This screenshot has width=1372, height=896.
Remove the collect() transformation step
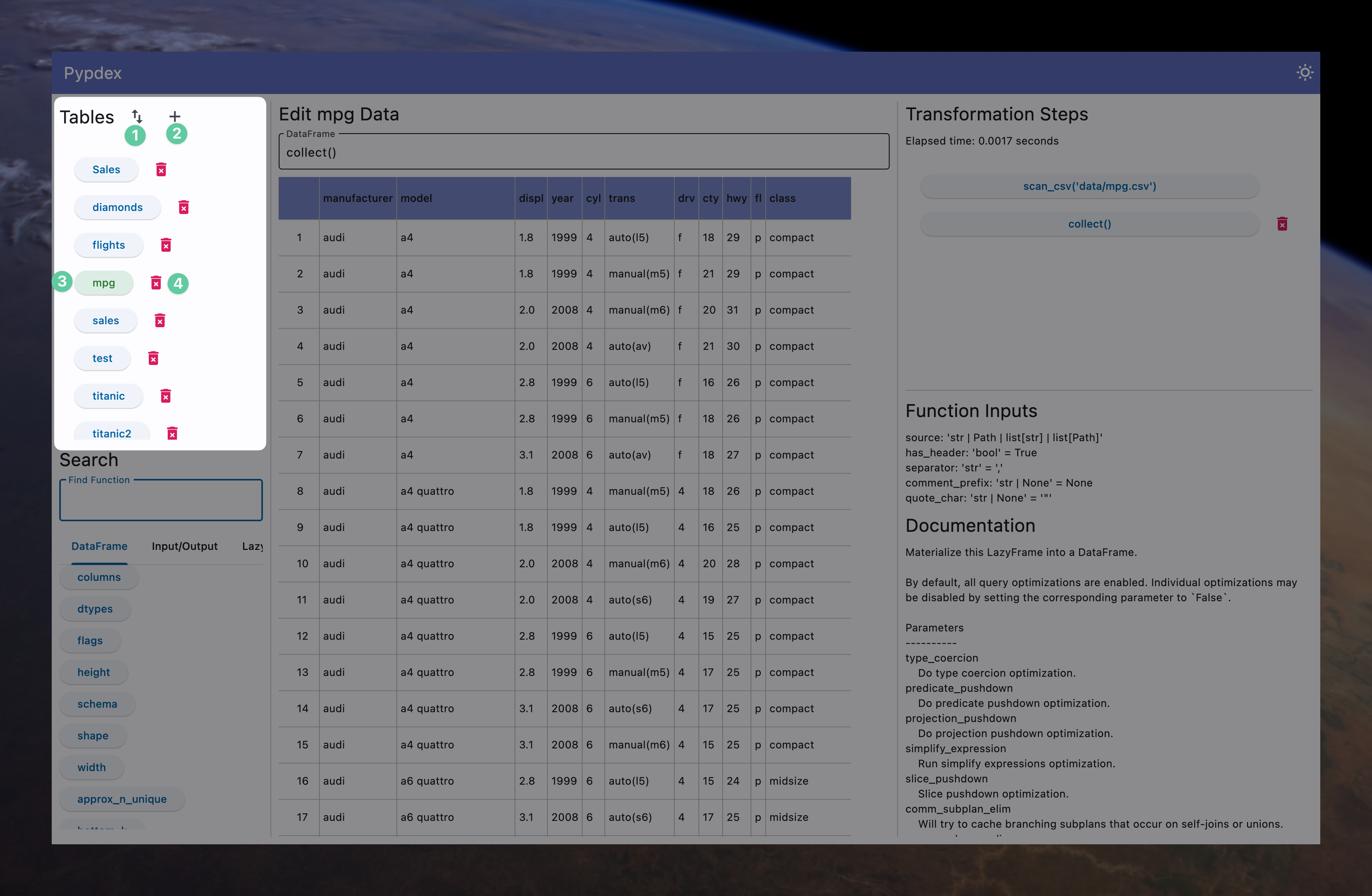[1282, 223]
